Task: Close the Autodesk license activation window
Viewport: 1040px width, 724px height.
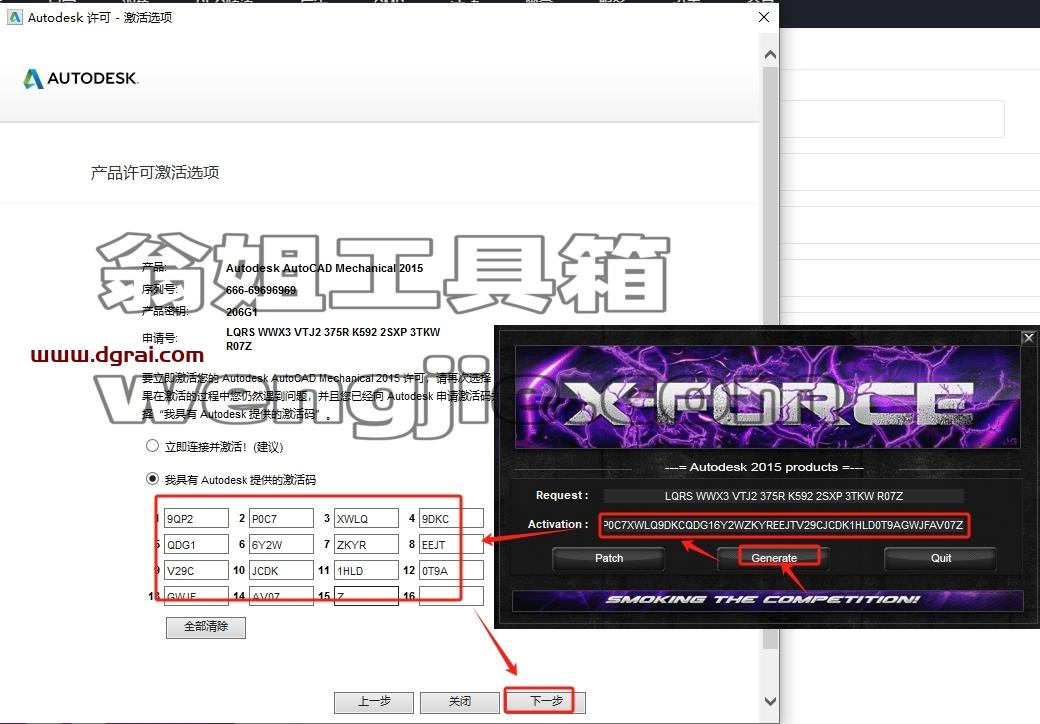Action: tap(764, 17)
